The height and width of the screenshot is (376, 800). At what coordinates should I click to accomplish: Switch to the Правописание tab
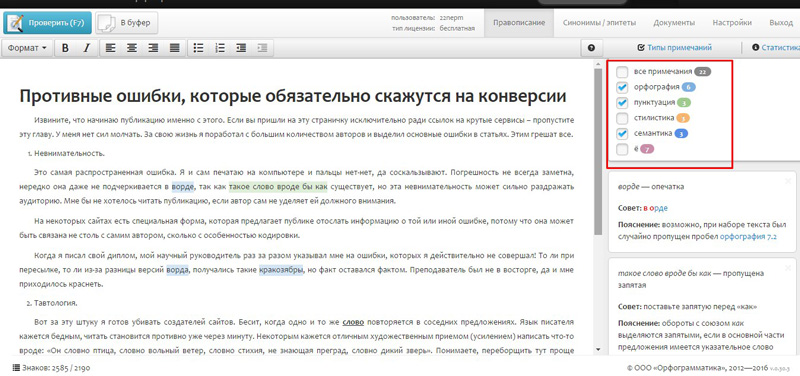(519, 23)
